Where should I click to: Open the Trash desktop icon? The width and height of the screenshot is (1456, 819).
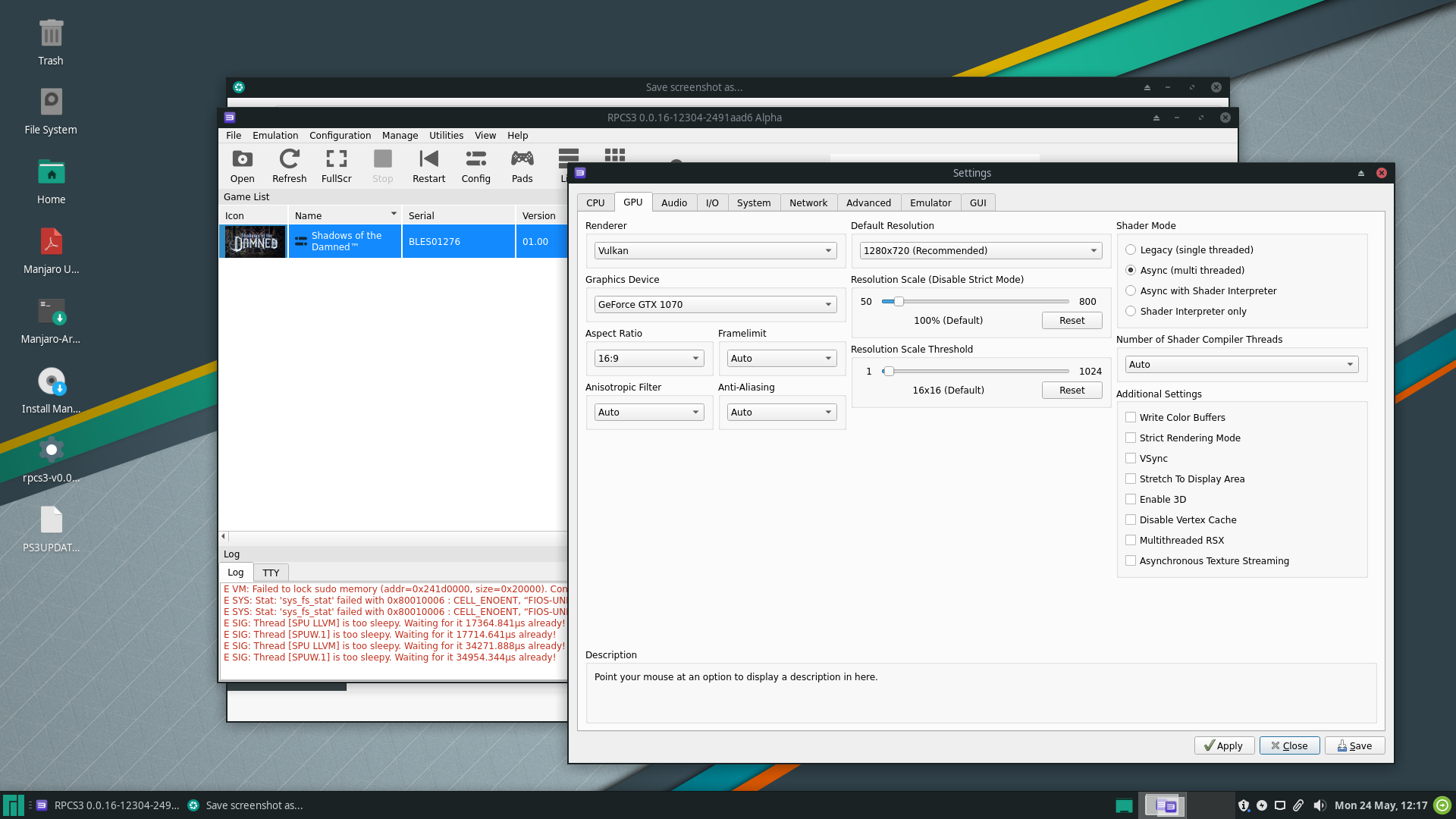pos(51,42)
